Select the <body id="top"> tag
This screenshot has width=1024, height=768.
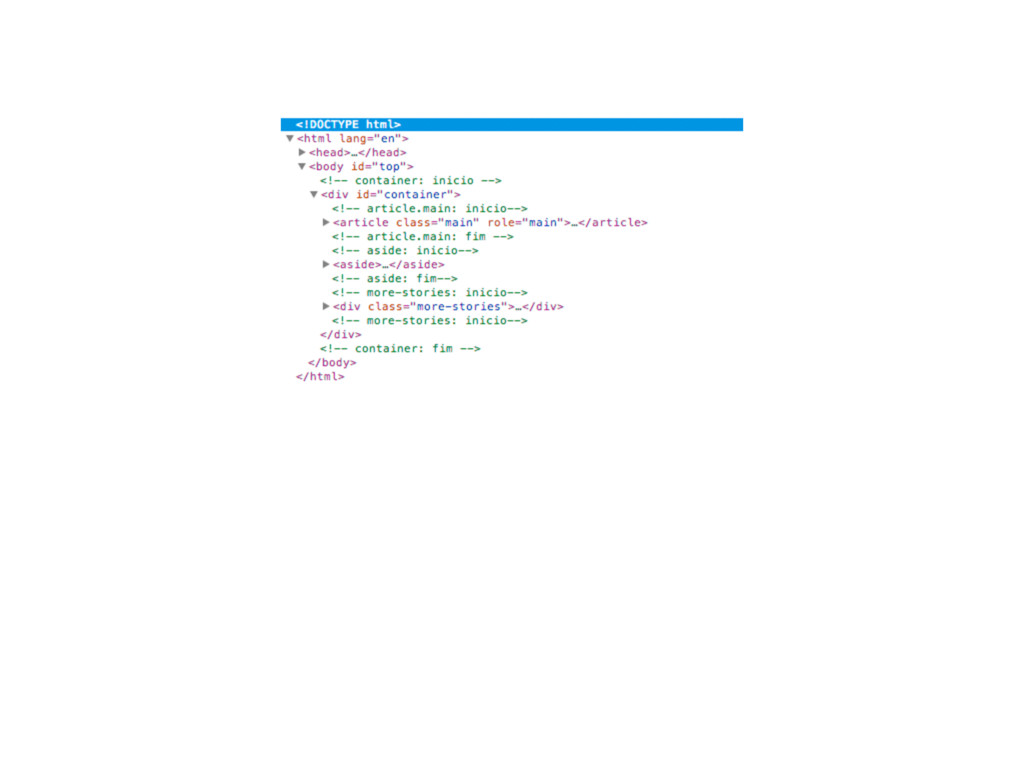pyautogui.click(x=361, y=167)
